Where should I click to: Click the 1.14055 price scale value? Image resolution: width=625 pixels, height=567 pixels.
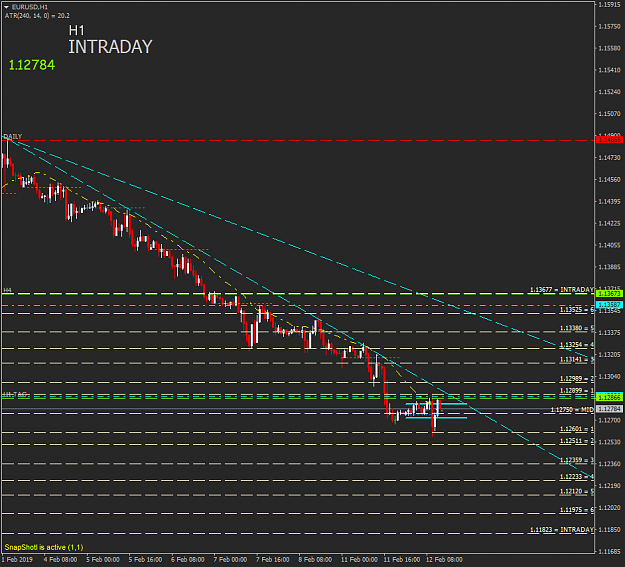(609, 245)
